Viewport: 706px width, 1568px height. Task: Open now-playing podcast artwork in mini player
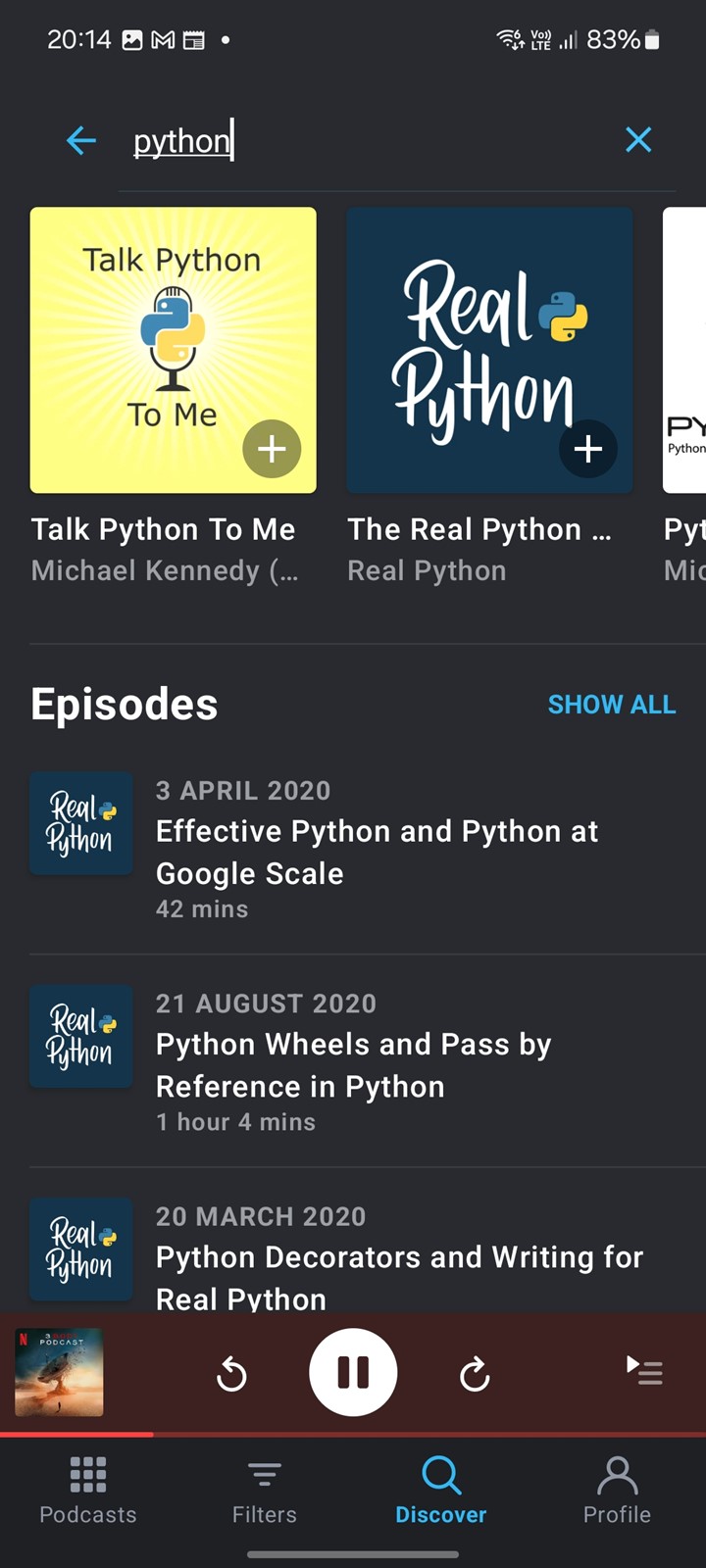click(x=59, y=1372)
